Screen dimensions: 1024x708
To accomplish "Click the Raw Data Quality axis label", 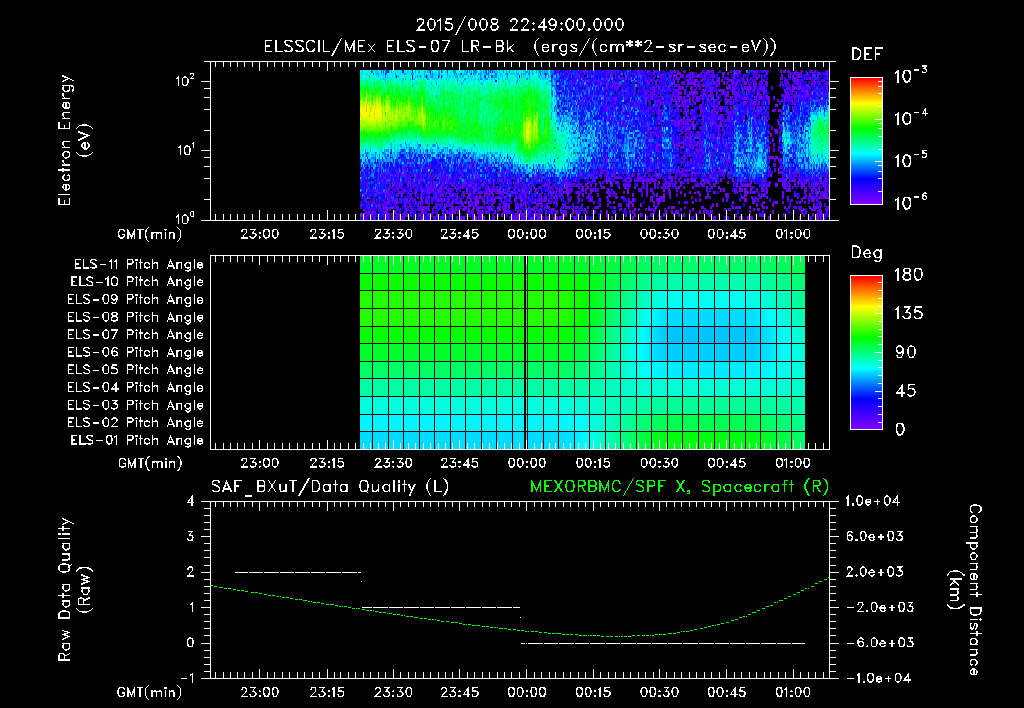I will tap(74, 590).
